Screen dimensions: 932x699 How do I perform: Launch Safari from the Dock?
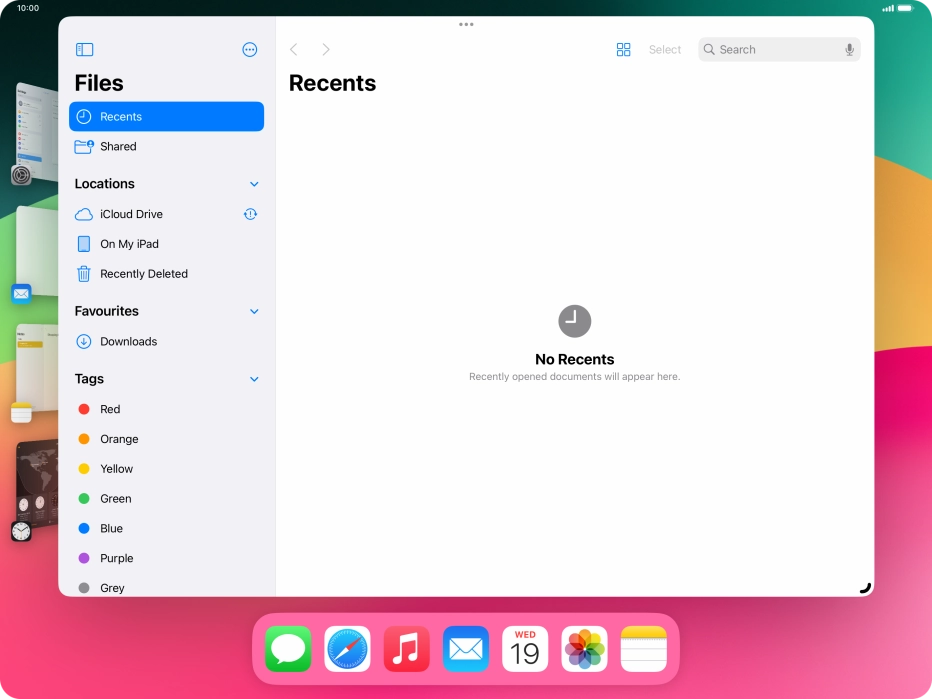[x=346, y=648]
